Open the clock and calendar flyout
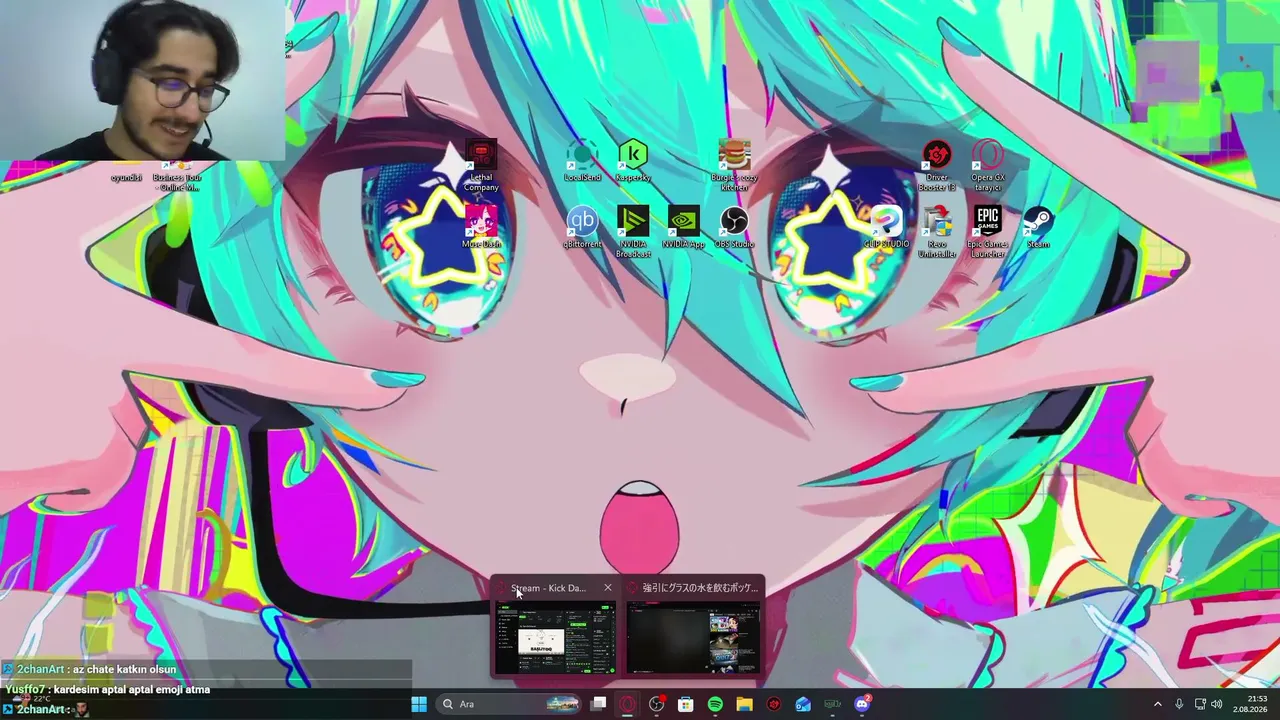The height and width of the screenshot is (720, 1280). (x=1250, y=704)
